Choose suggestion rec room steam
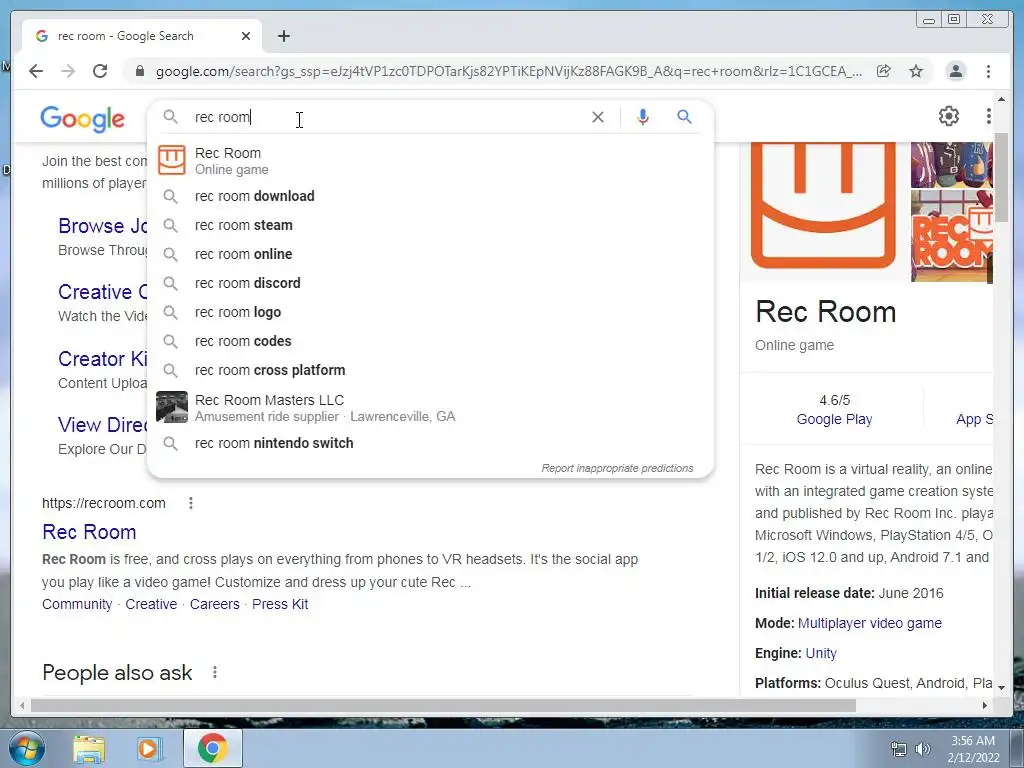 click(430, 225)
